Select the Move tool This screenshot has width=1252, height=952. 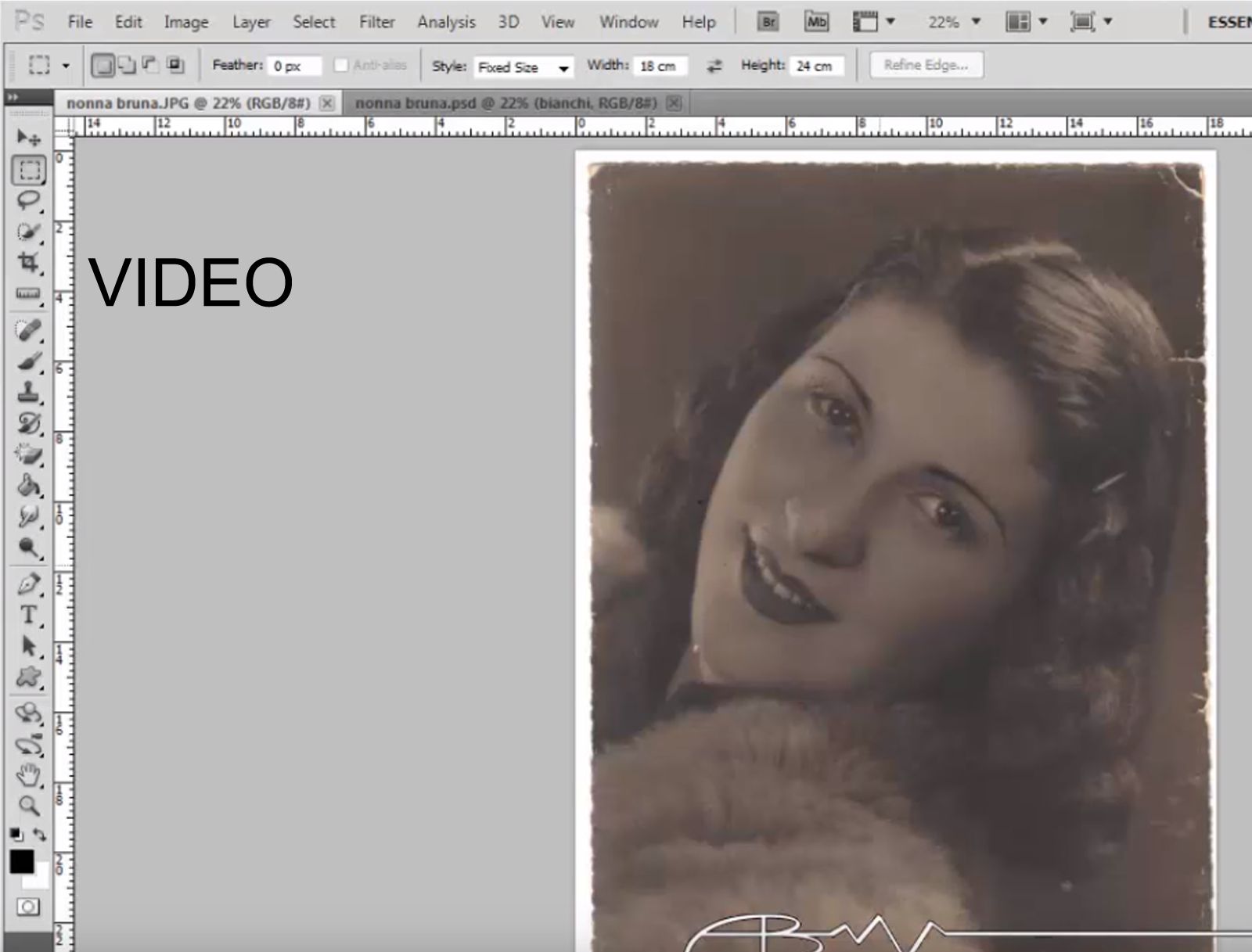click(x=29, y=138)
